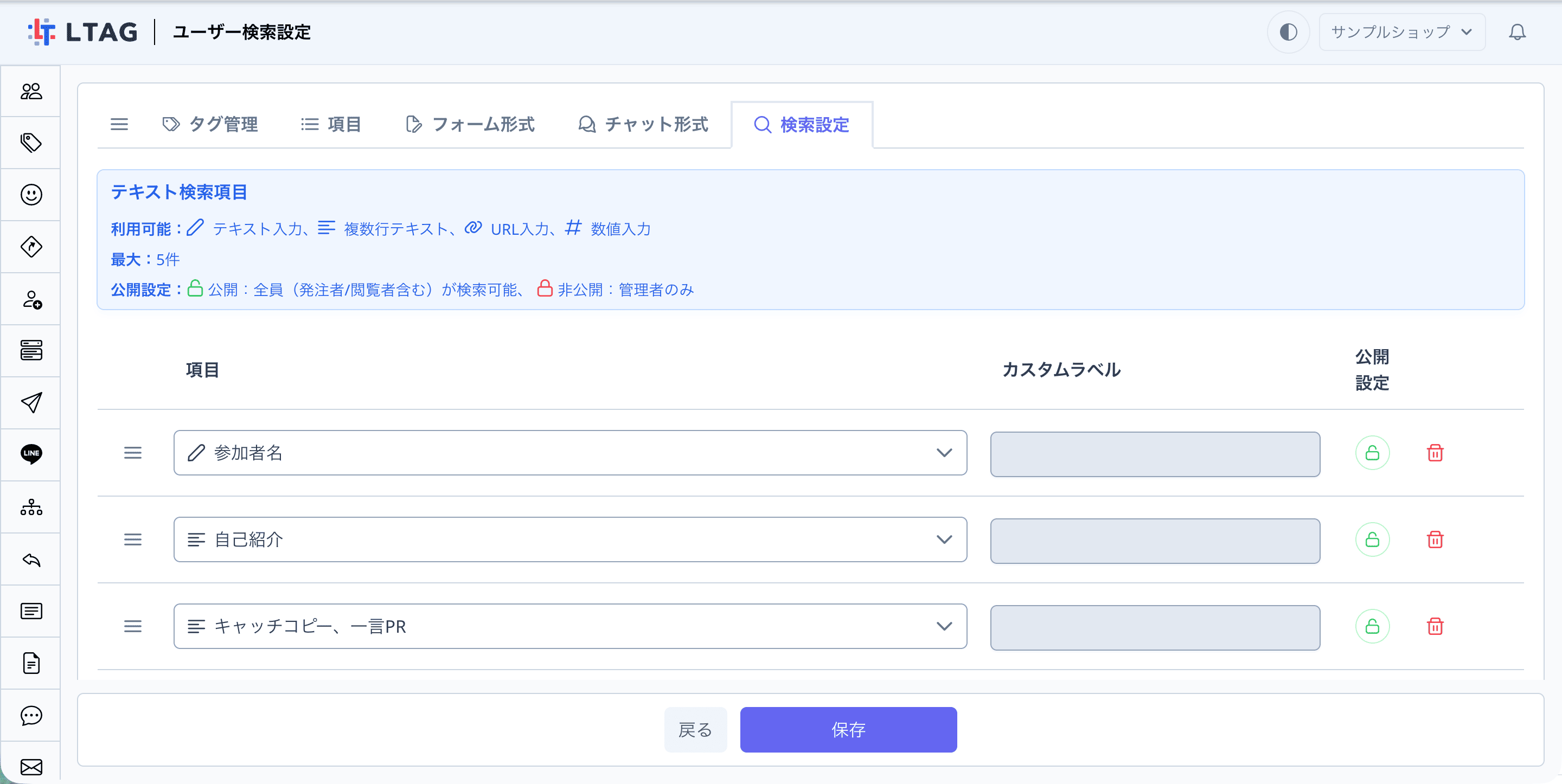Delete the 参加者名 row

click(1435, 453)
